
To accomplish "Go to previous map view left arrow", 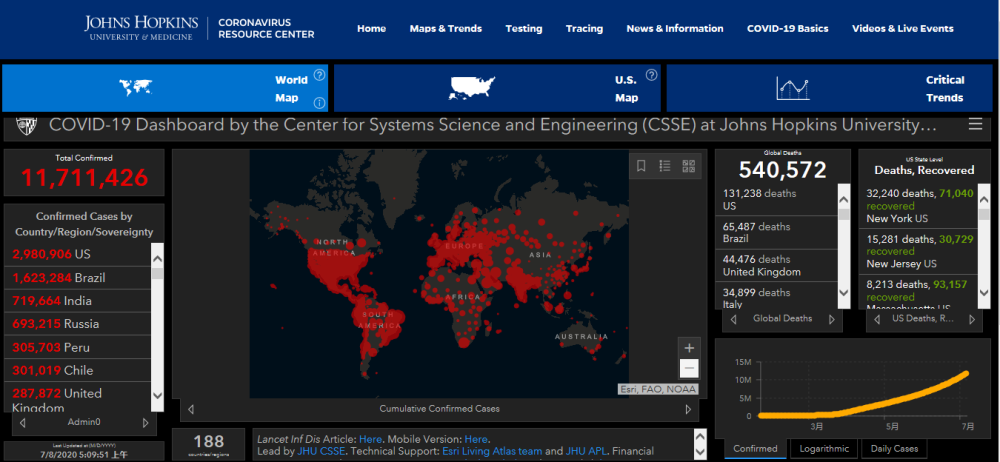I will [191, 409].
